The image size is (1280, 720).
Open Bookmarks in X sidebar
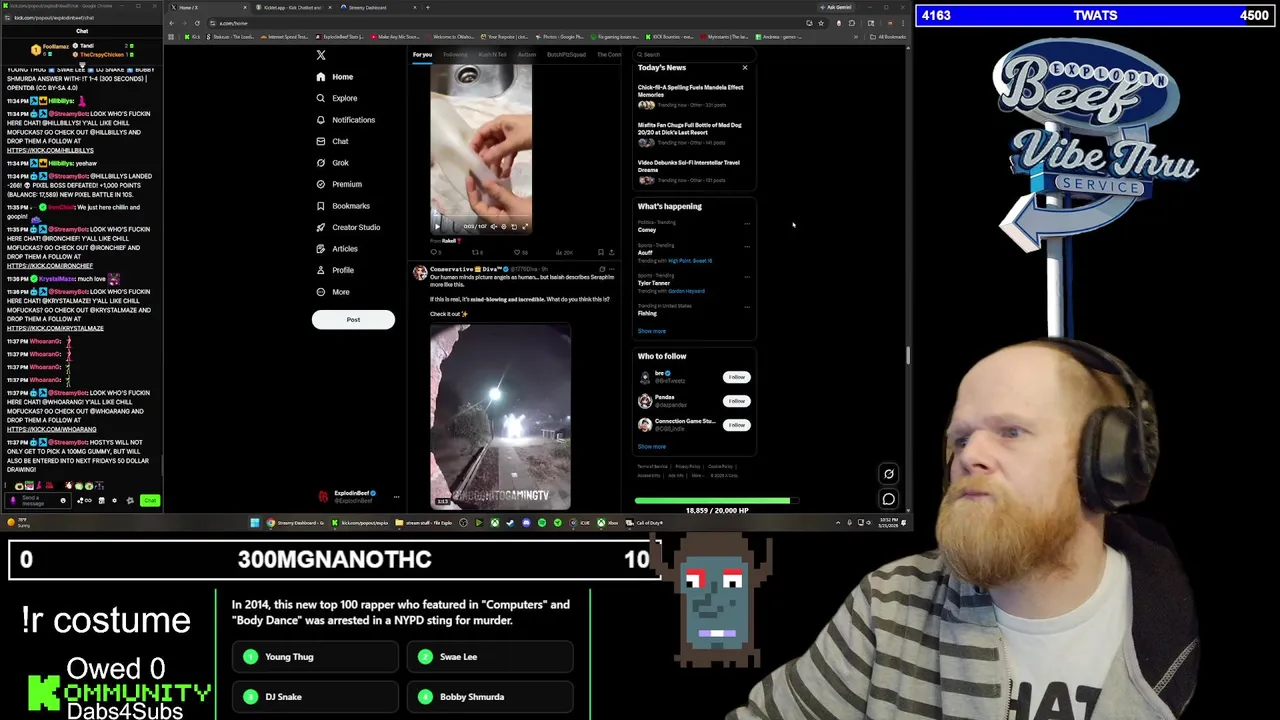coord(342,206)
